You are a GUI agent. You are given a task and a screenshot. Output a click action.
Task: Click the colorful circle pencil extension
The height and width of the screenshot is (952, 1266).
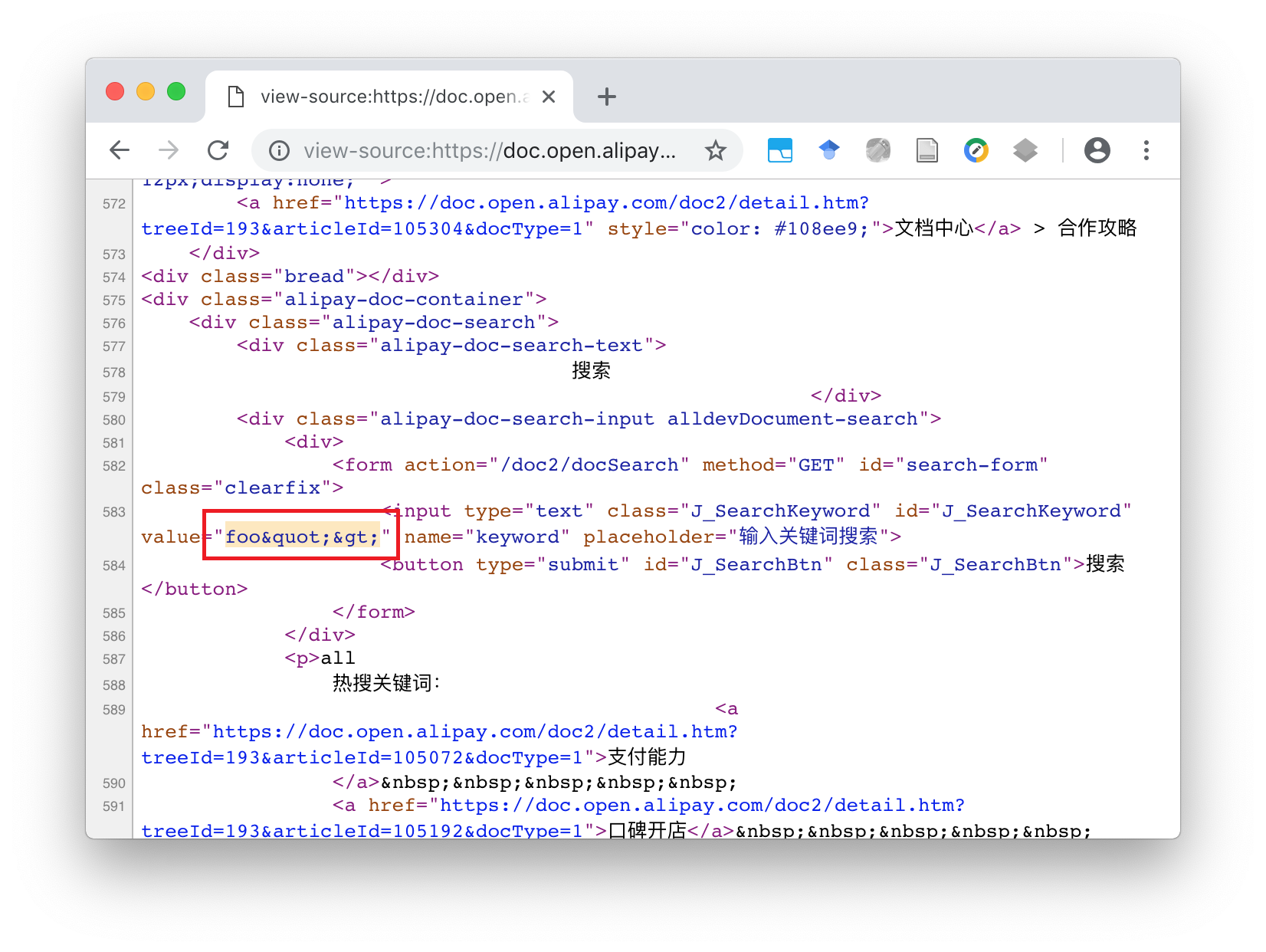tap(976, 150)
